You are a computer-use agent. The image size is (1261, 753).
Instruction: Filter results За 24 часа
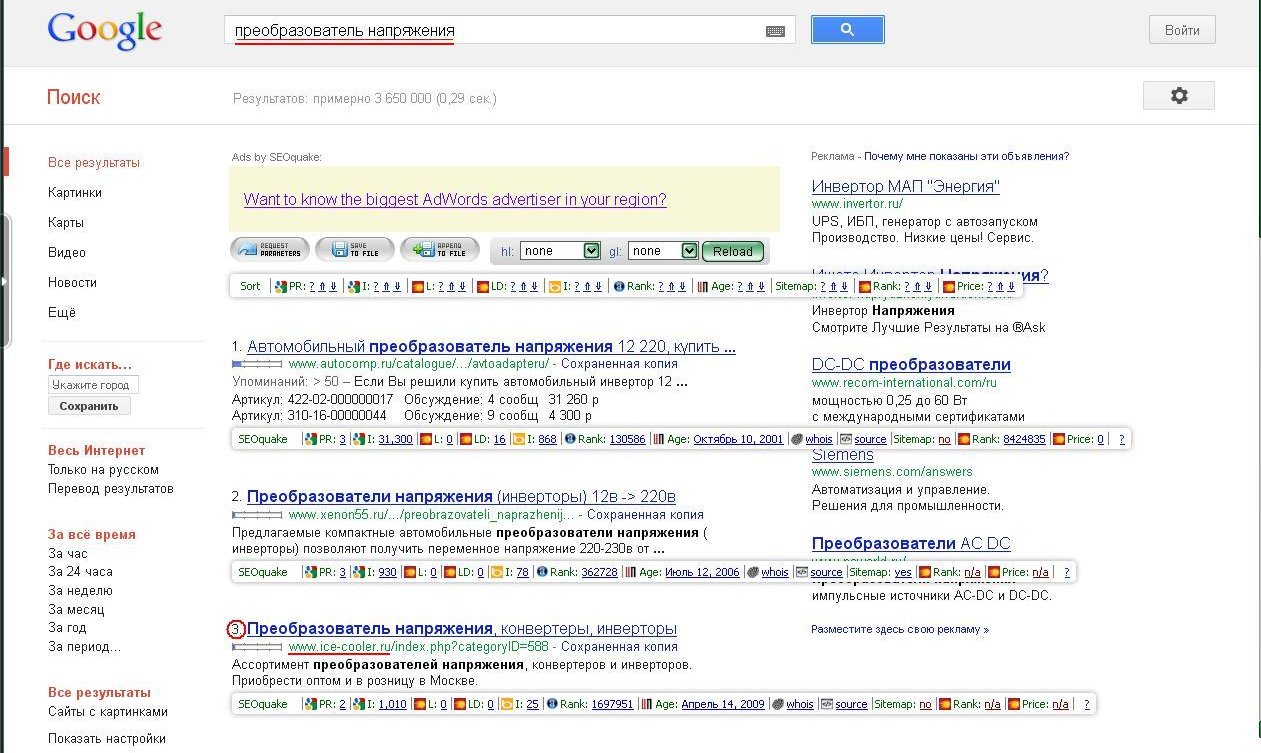point(80,572)
